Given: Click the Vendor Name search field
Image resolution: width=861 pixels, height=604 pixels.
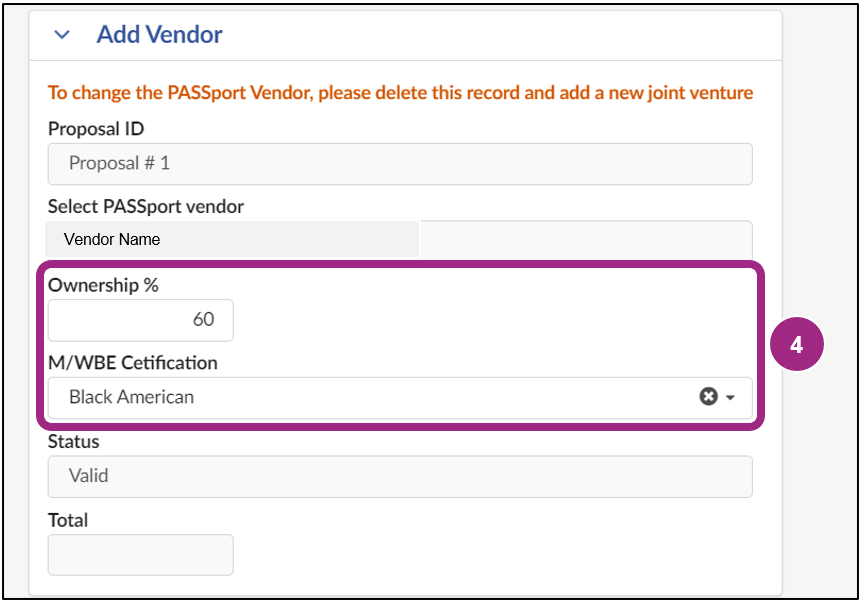Looking at the screenshot, I should [x=232, y=239].
